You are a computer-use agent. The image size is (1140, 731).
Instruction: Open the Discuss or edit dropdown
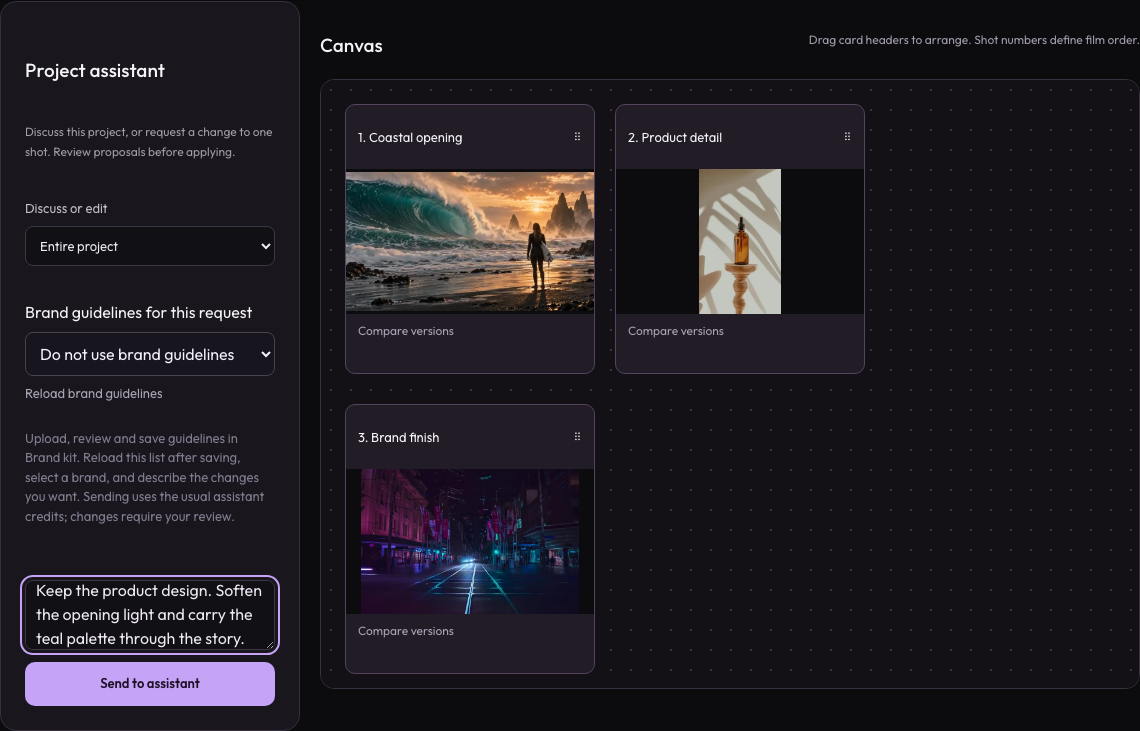(x=150, y=246)
